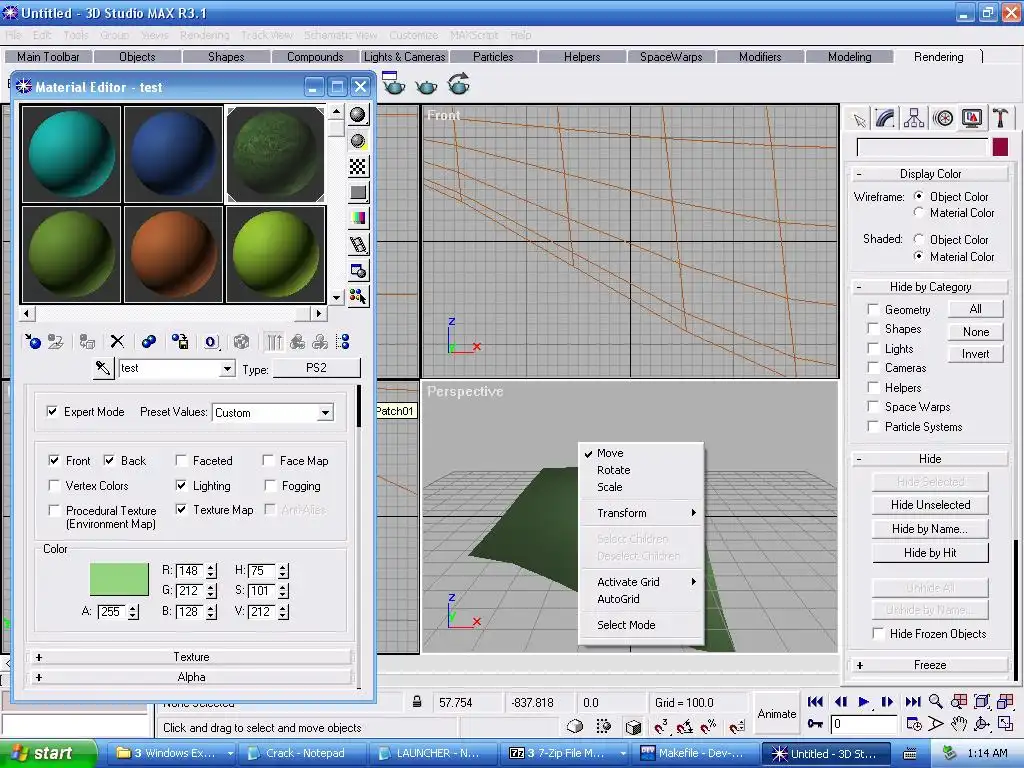Open Transform submenu in context menu

click(641, 513)
